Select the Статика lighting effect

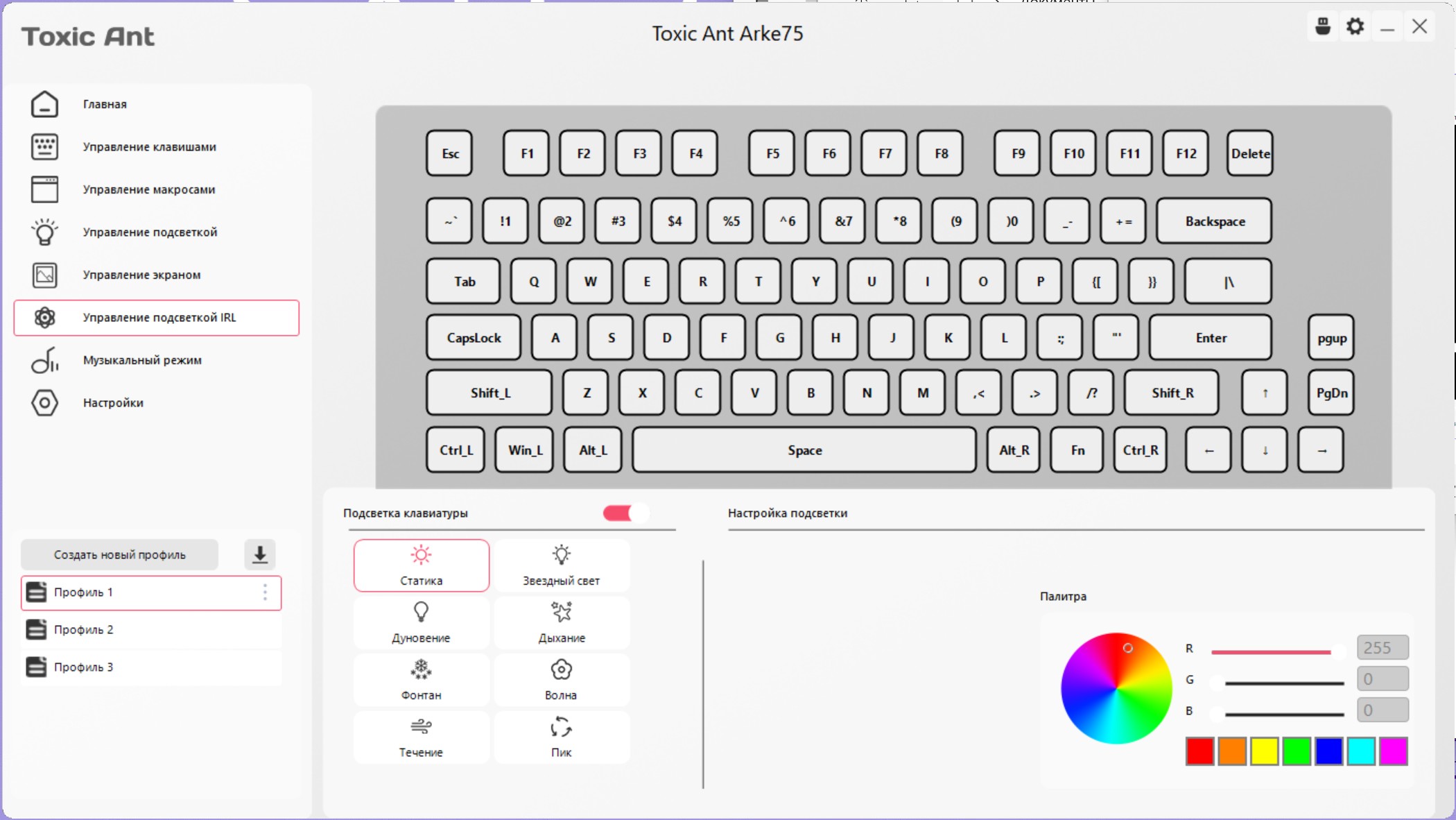tap(421, 565)
